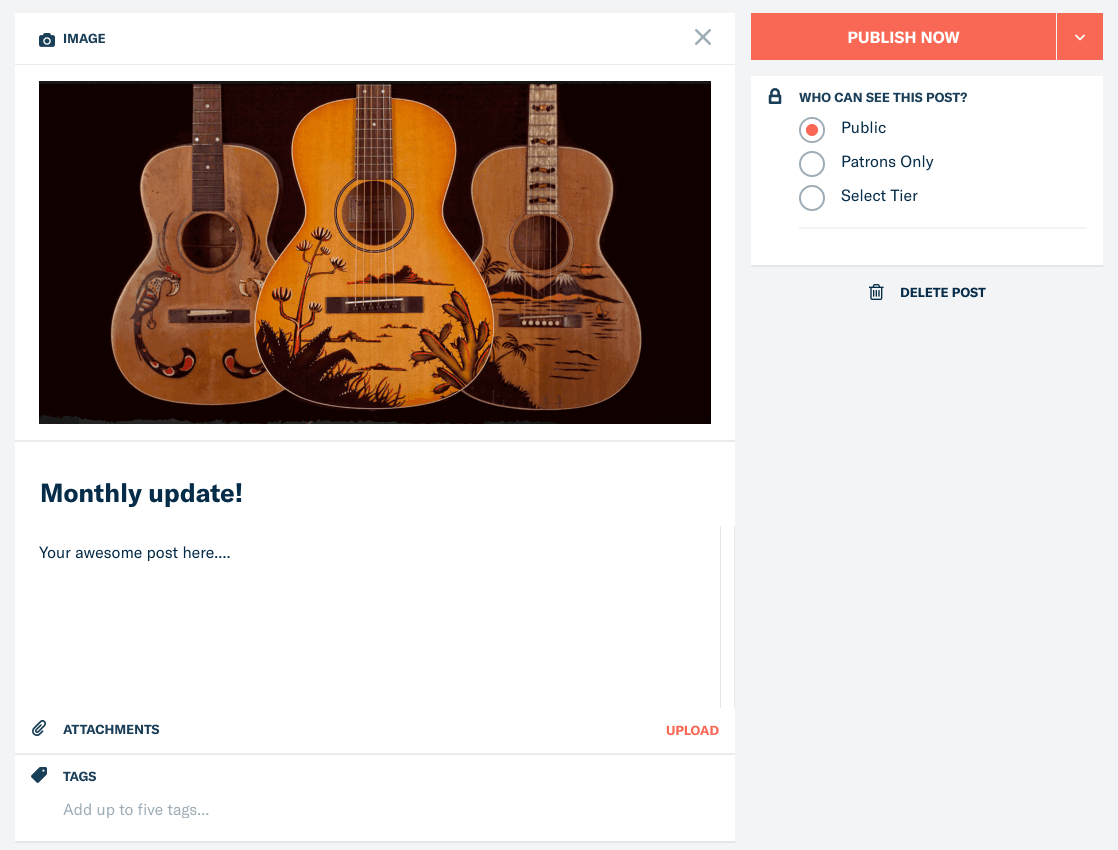Image resolution: width=1118 pixels, height=850 pixels.
Task: Open the publish options dropdown arrow
Action: coord(1079,37)
